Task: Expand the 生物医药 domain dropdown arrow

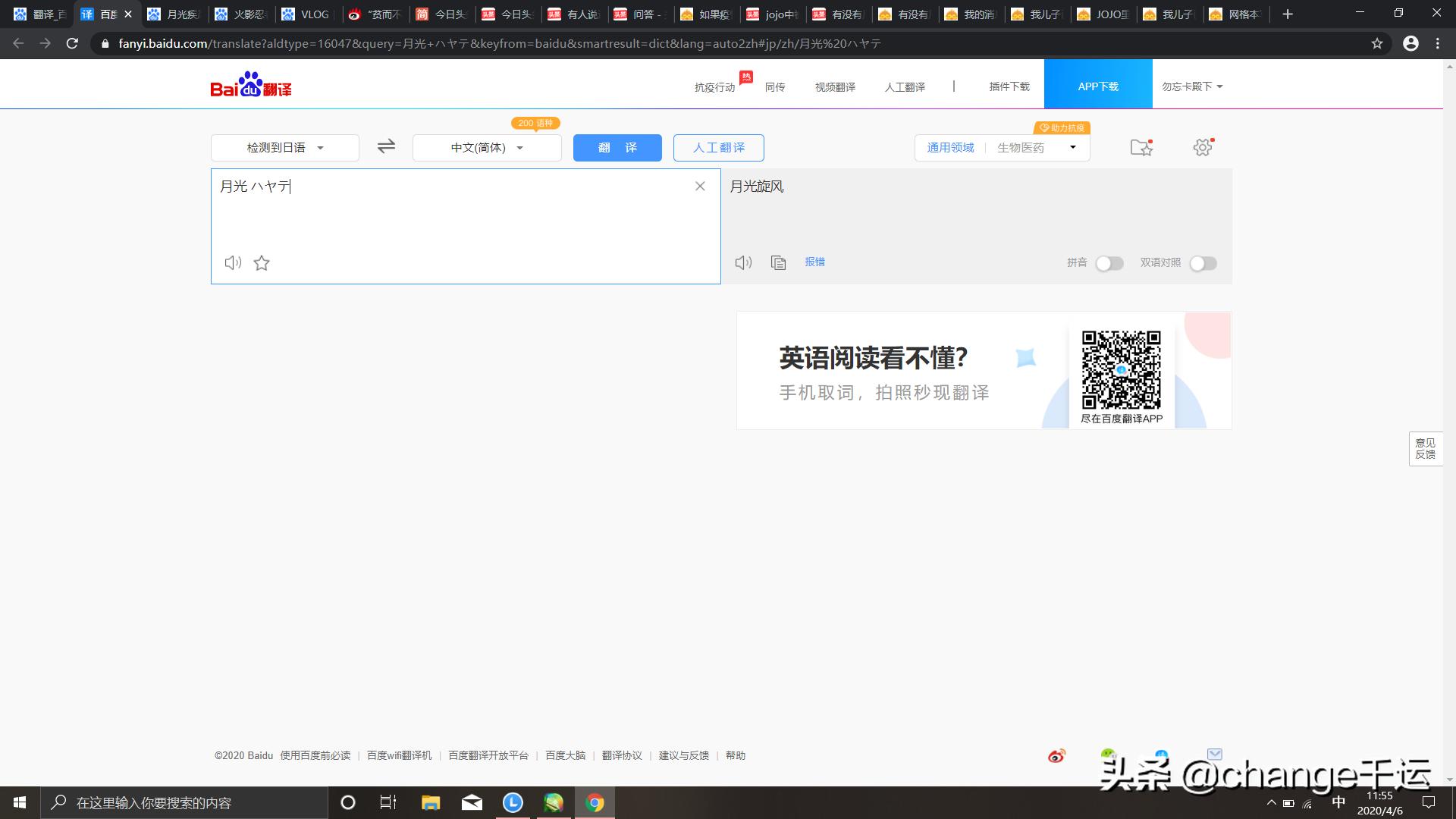Action: pyautogui.click(x=1072, y=147)
